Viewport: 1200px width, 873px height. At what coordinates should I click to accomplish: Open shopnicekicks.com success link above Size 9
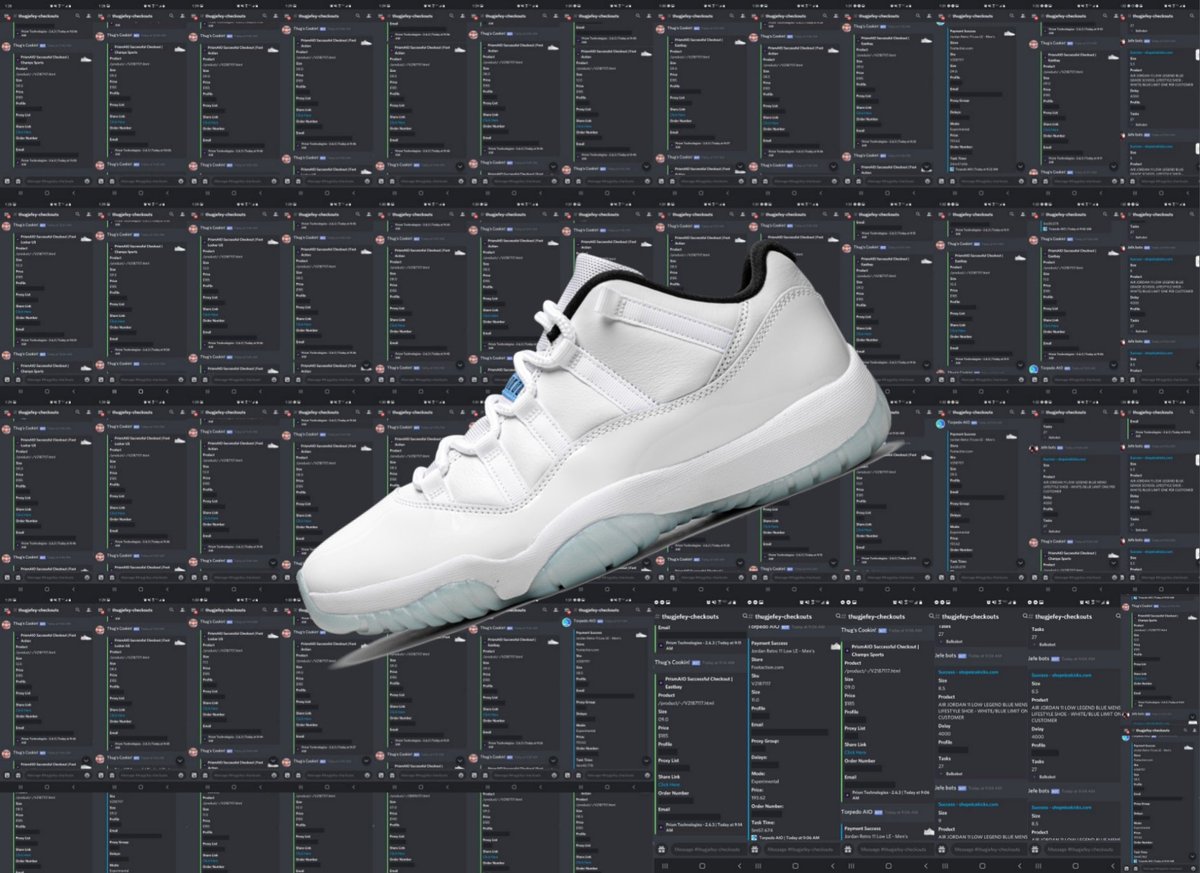click(x=968, y=804)
